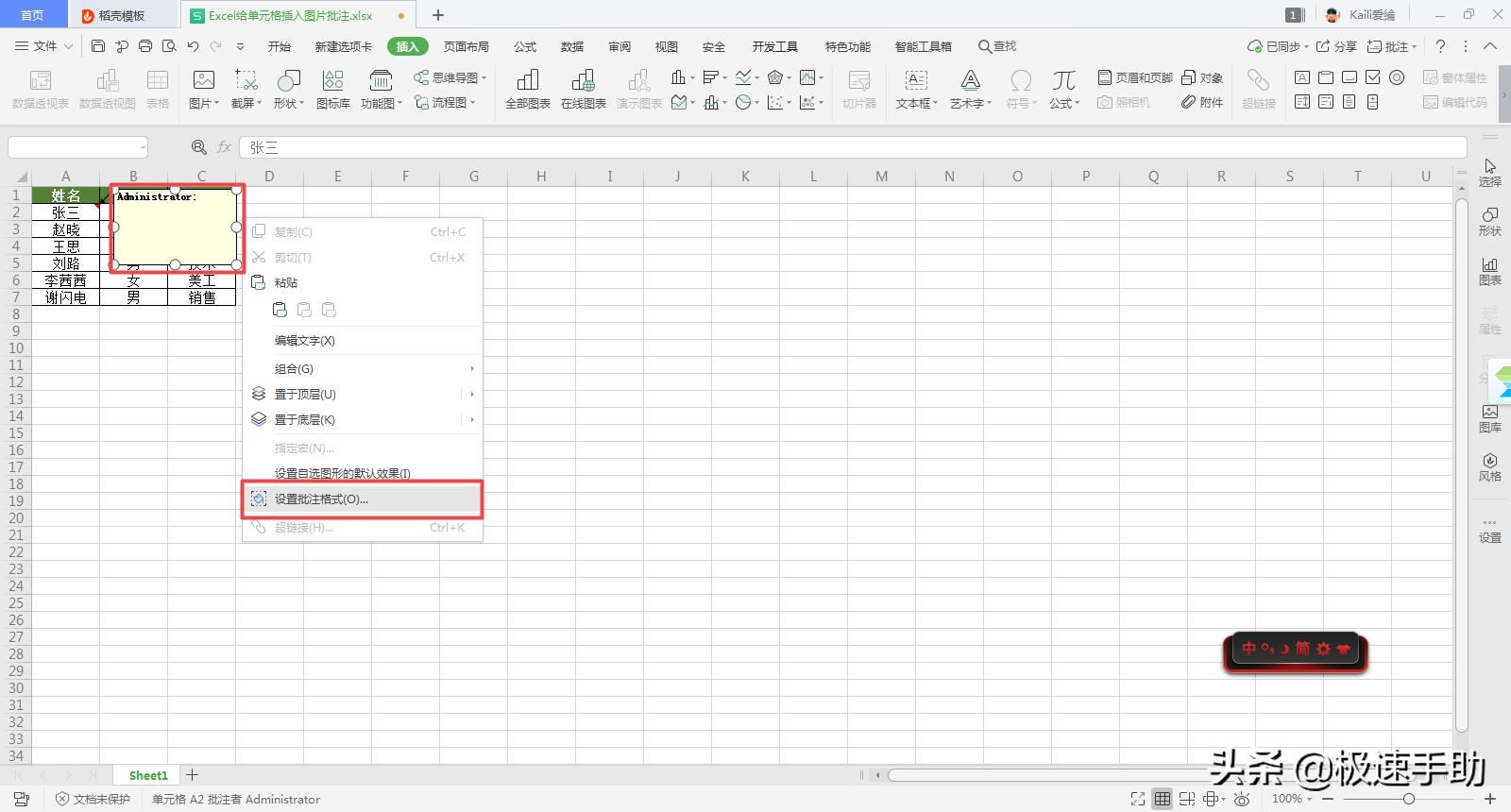This screenshot has width=1511, height=812.
Task: Open the Gallery (图库) sidebar icon
Action: 1489,418
